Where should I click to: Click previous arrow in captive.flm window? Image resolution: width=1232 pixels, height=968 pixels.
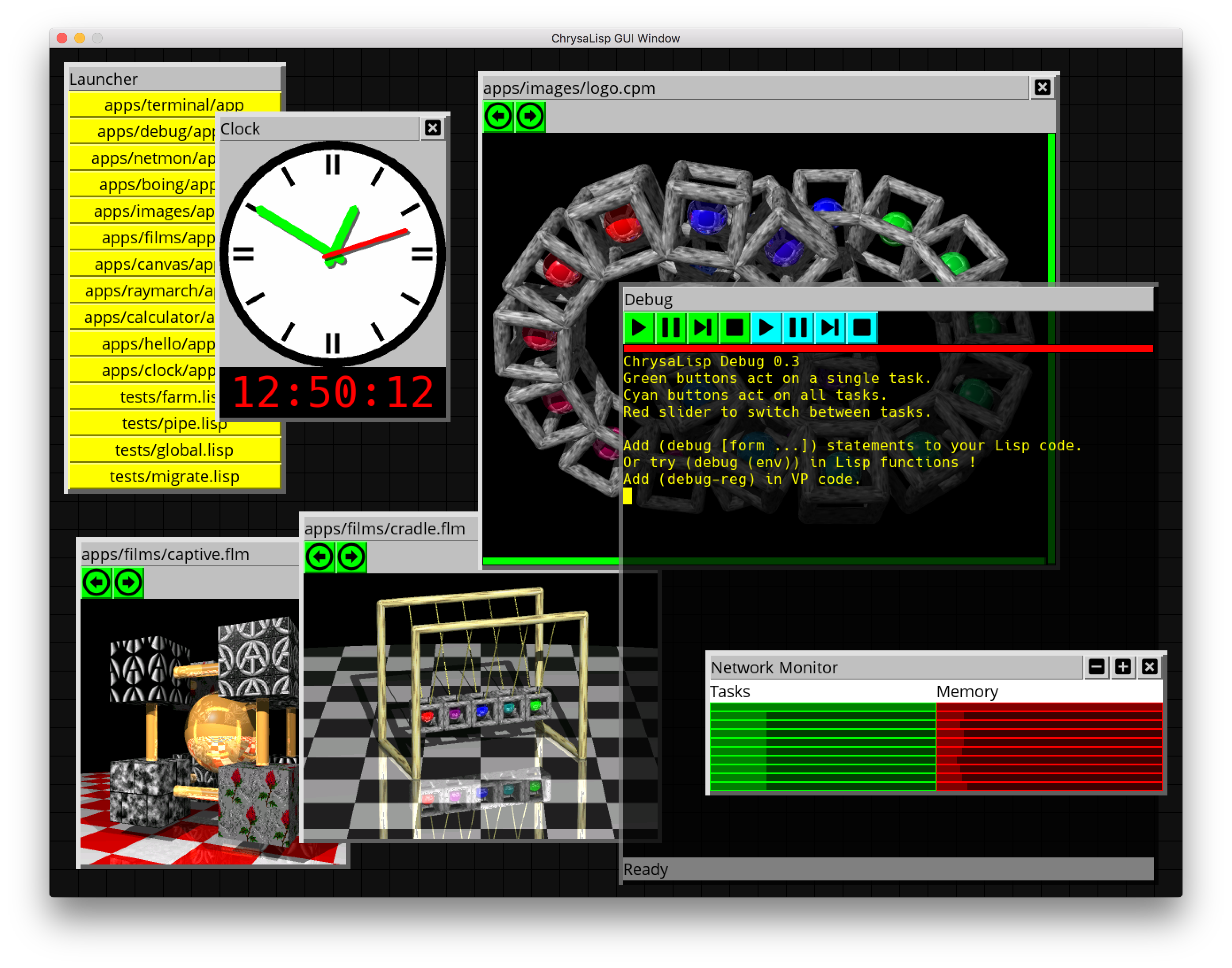click(x=96, y=583)
